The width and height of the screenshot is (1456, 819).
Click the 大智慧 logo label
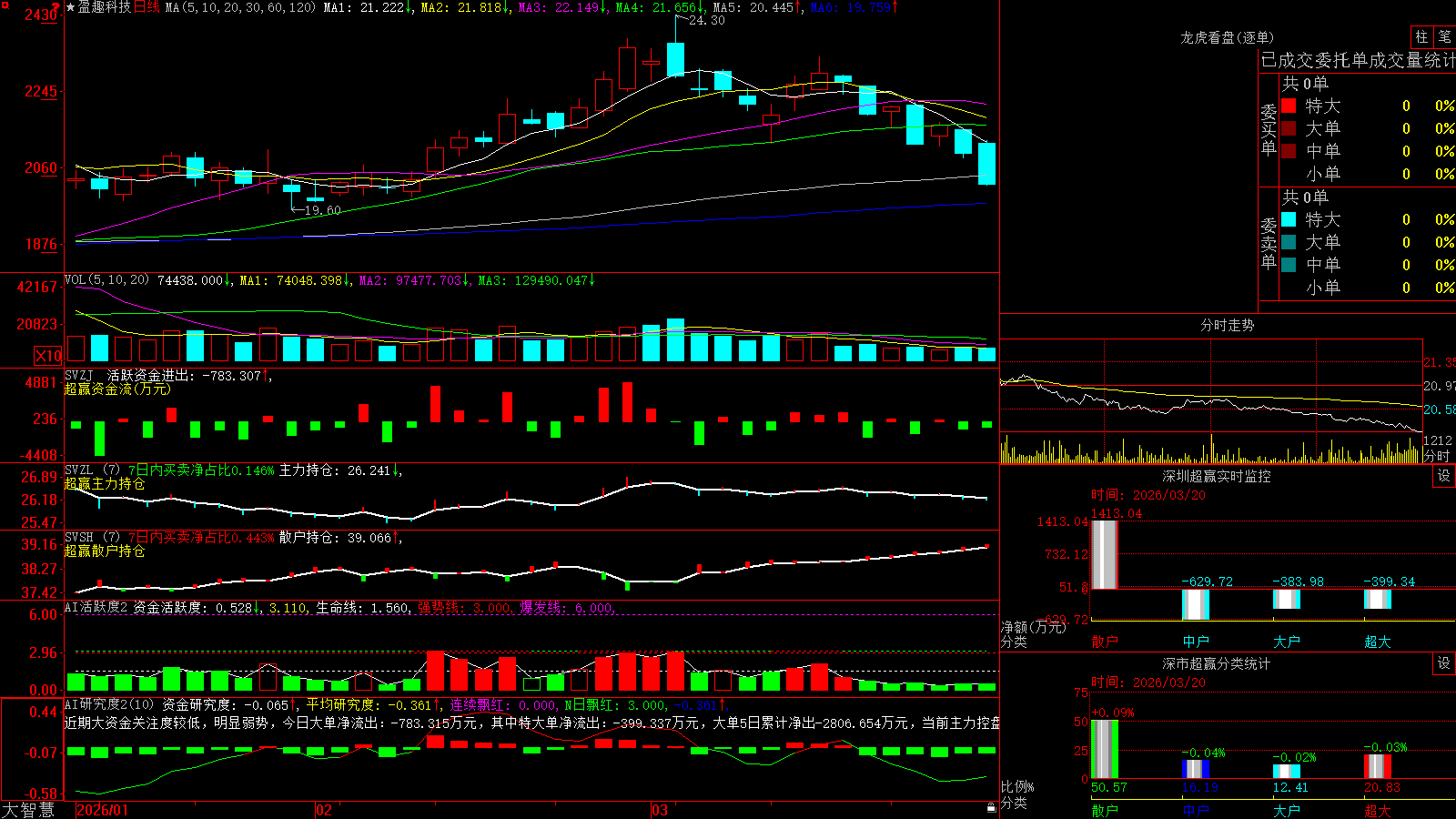28,809
